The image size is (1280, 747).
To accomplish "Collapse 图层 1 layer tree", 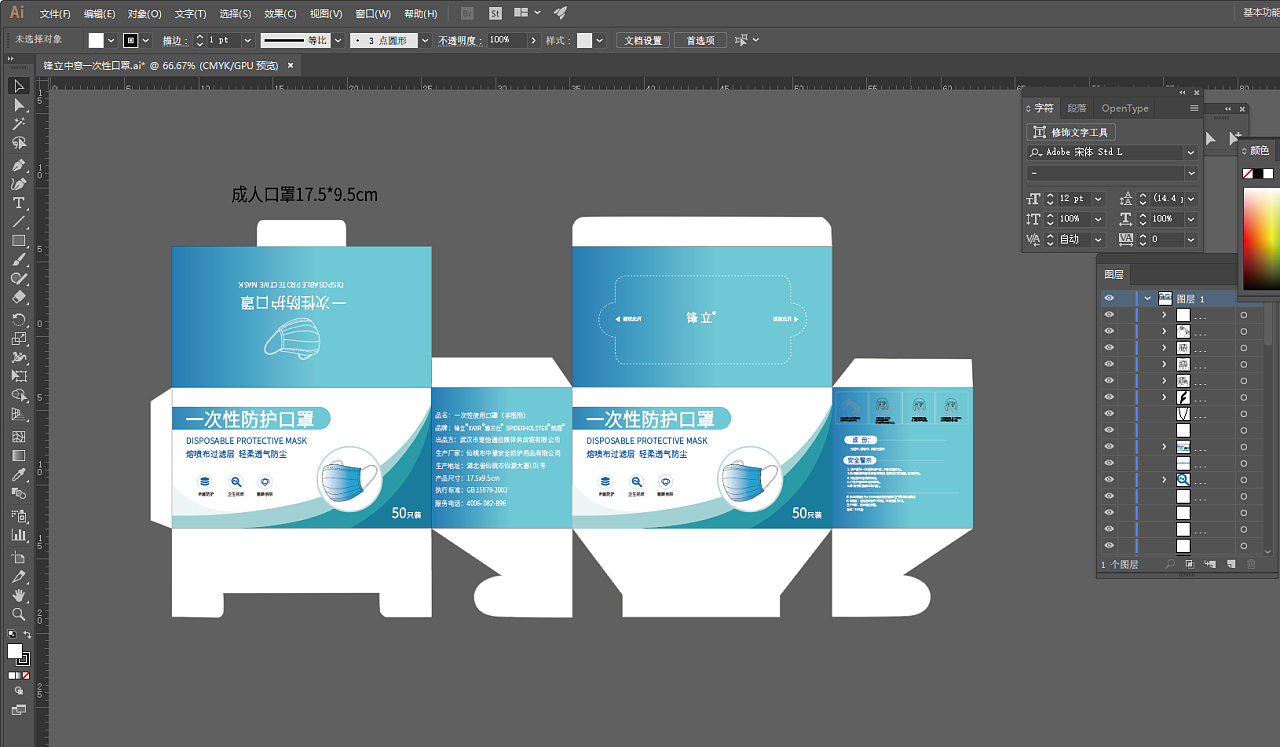I will coord(1148,298).
